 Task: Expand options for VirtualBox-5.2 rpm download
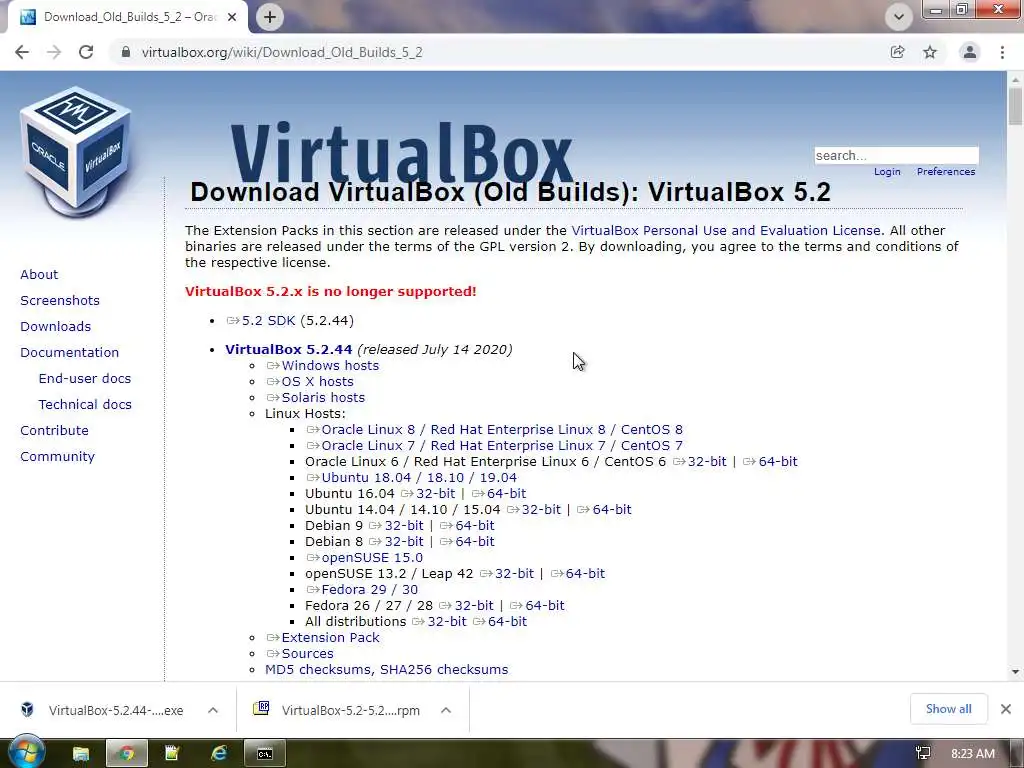[446, 710]
